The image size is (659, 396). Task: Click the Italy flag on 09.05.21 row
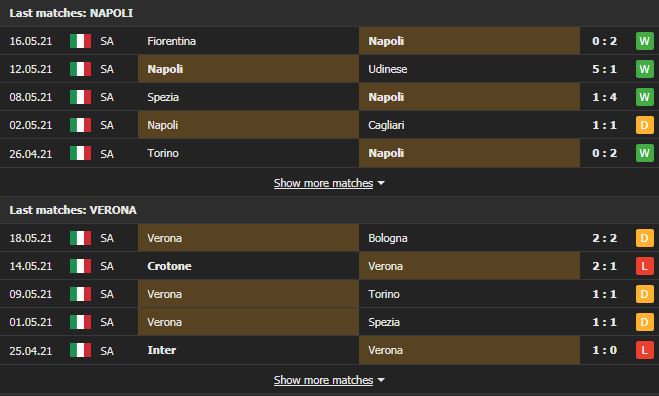click(80, 294)
